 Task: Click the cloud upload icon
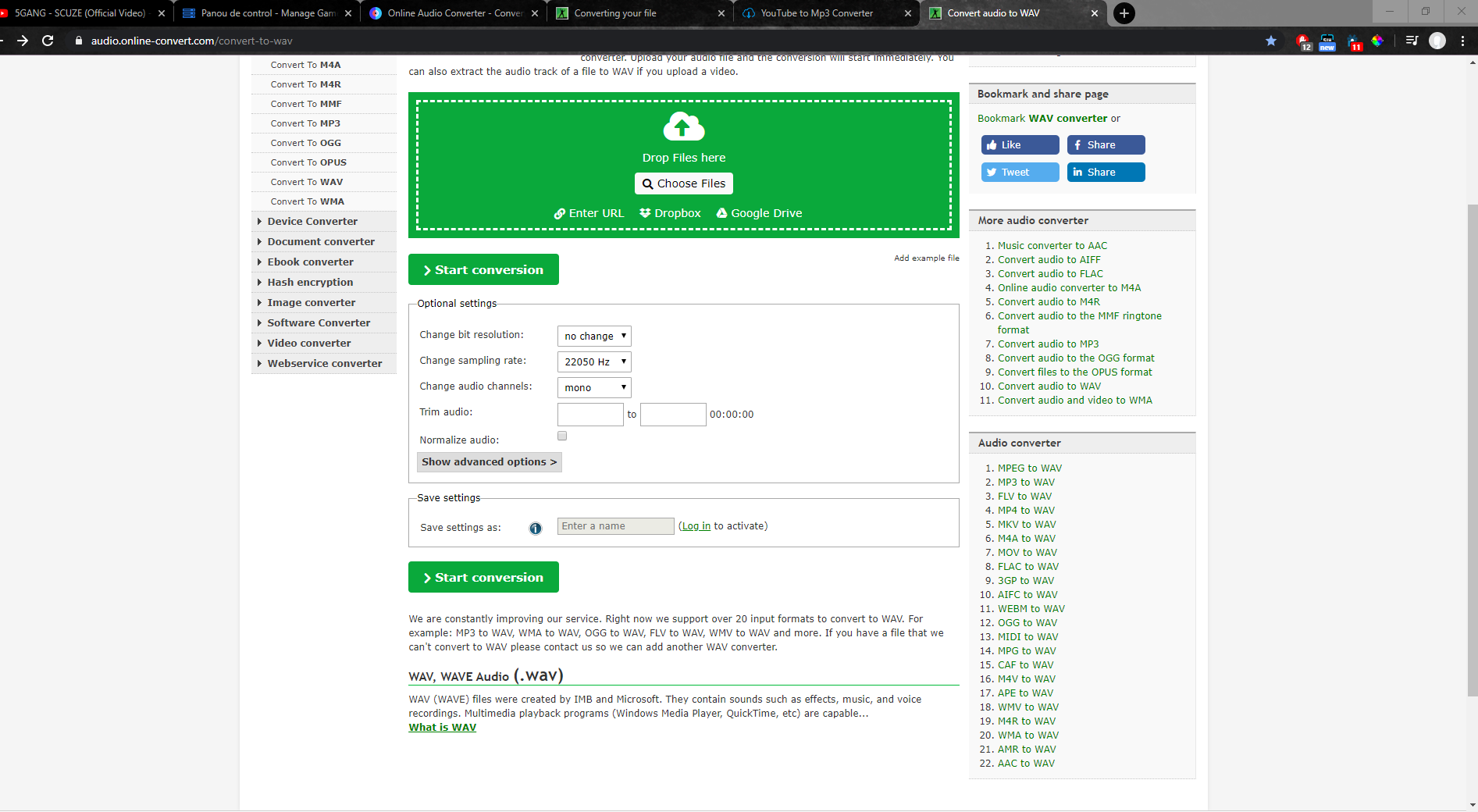click(x=683, y=126)
